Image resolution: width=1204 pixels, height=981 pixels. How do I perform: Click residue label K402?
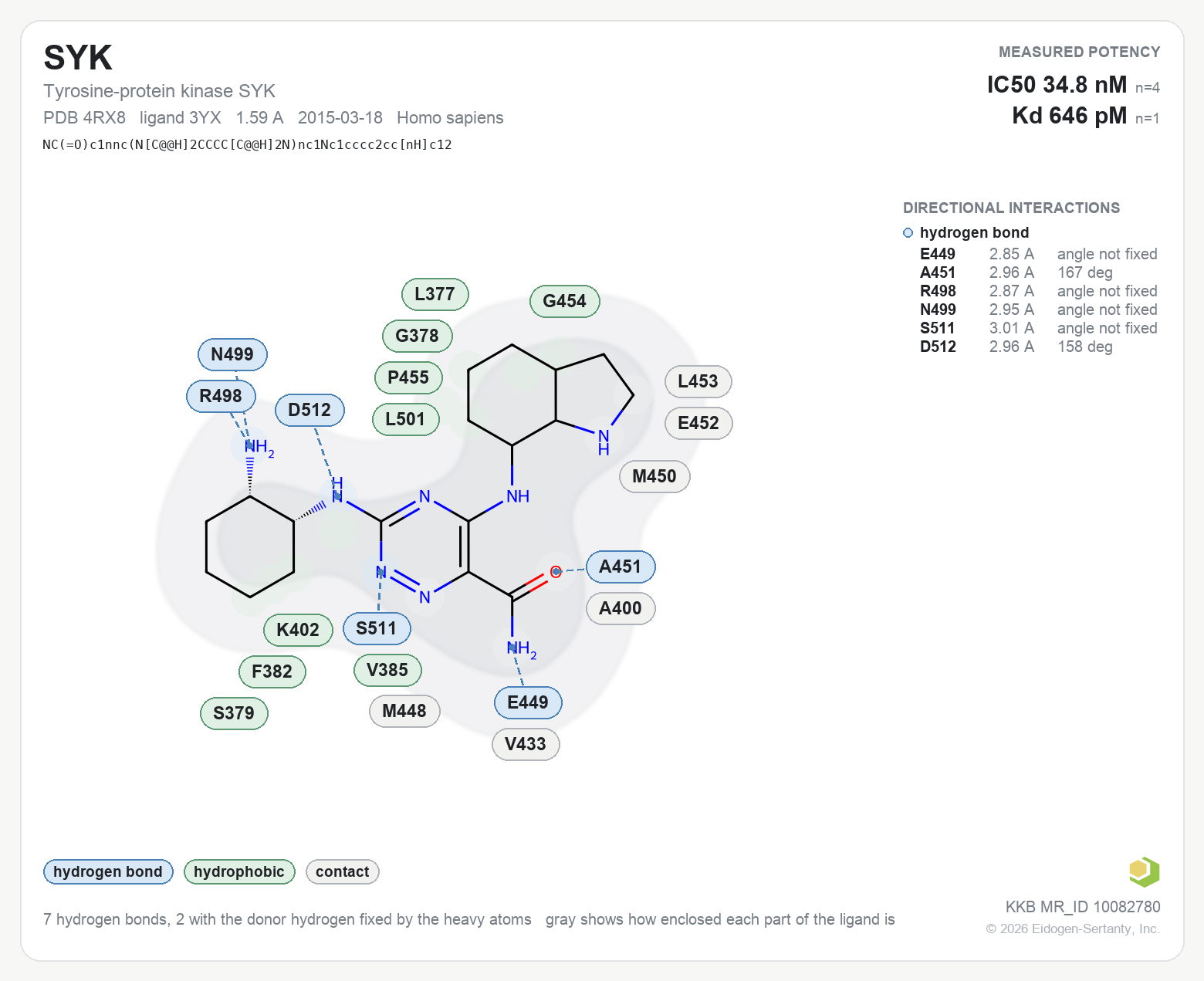pyautogui.click(x=299, y=630)
